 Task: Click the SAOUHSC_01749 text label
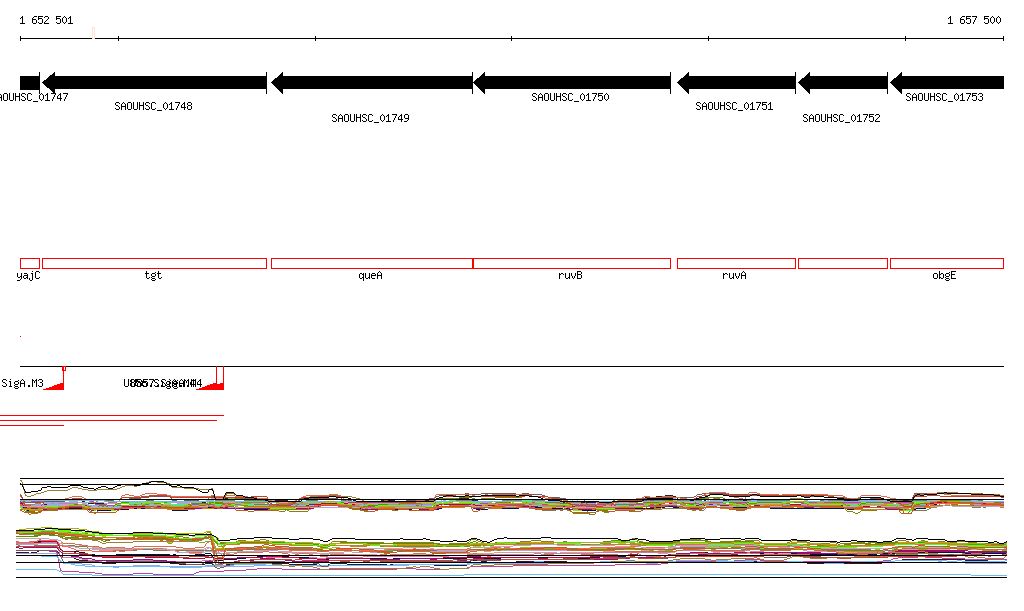point(370,118)
